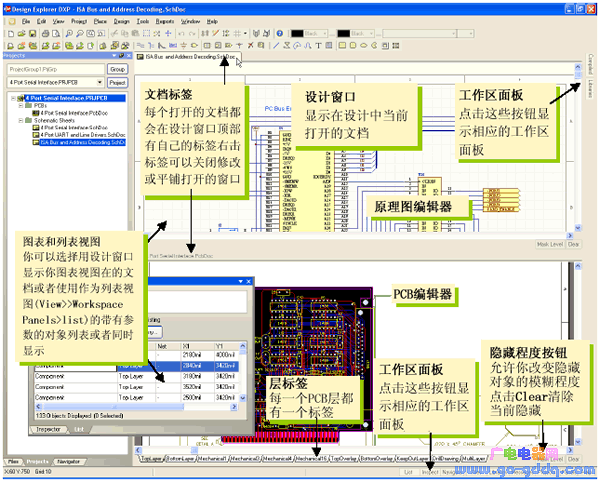Image resolution: width=600 pixels, height=482 pixels.
Task: Collapse the PCBs tree folder
Action: pyautogui.click(x=21, y=106)
